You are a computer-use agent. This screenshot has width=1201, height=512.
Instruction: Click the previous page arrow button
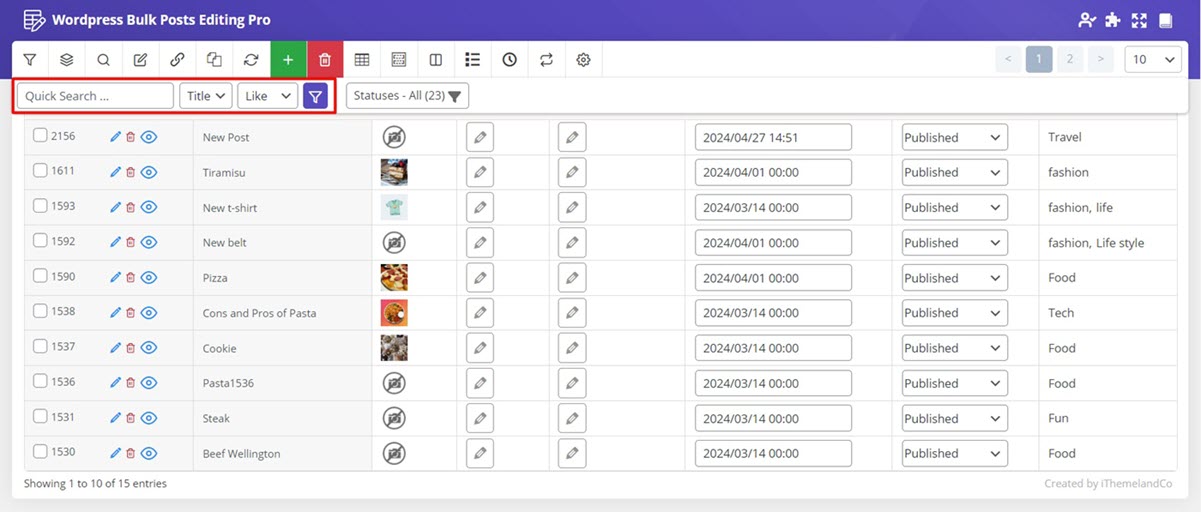pyautogui.click(x=1008, y=60)
